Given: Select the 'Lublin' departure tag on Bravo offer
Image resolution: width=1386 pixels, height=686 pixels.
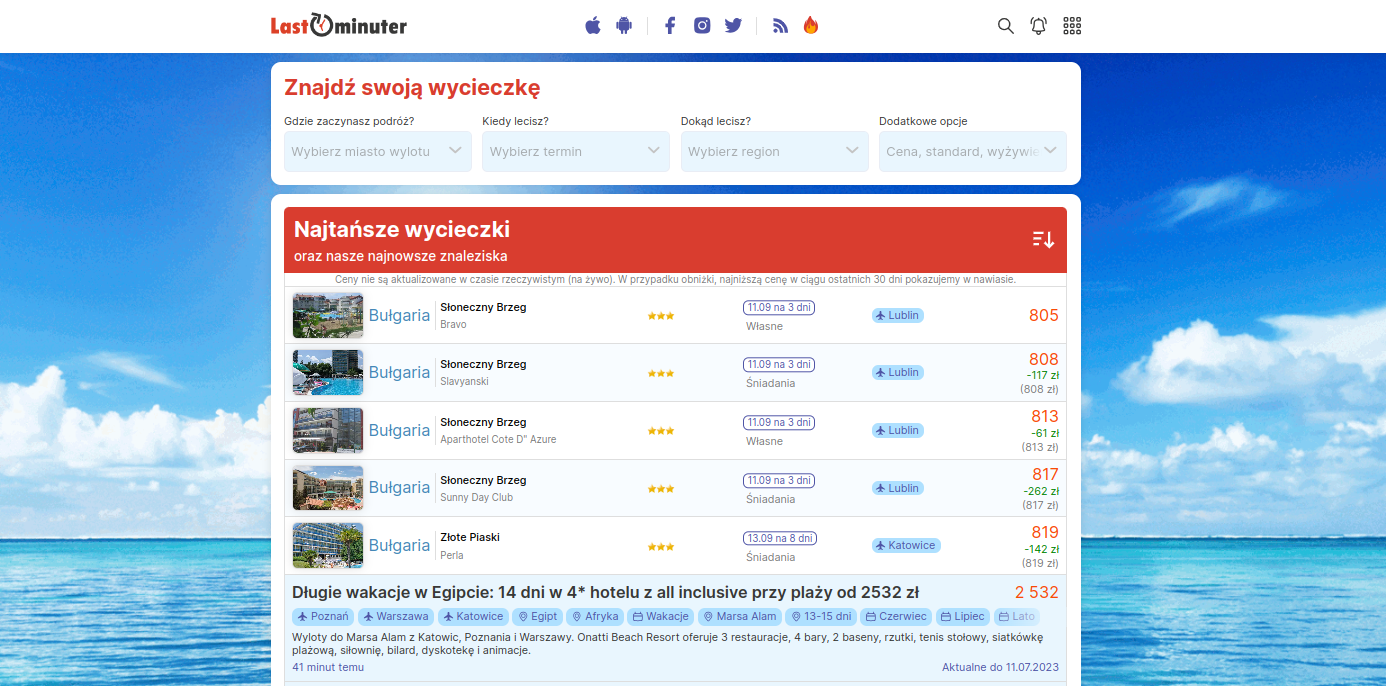Looking at the screenshot, I should (x=897, y=314).
